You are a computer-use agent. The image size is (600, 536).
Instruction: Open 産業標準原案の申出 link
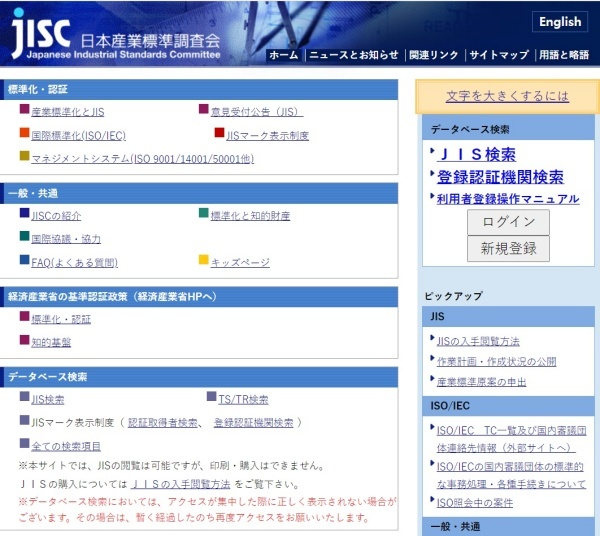[x=481, y=382]
